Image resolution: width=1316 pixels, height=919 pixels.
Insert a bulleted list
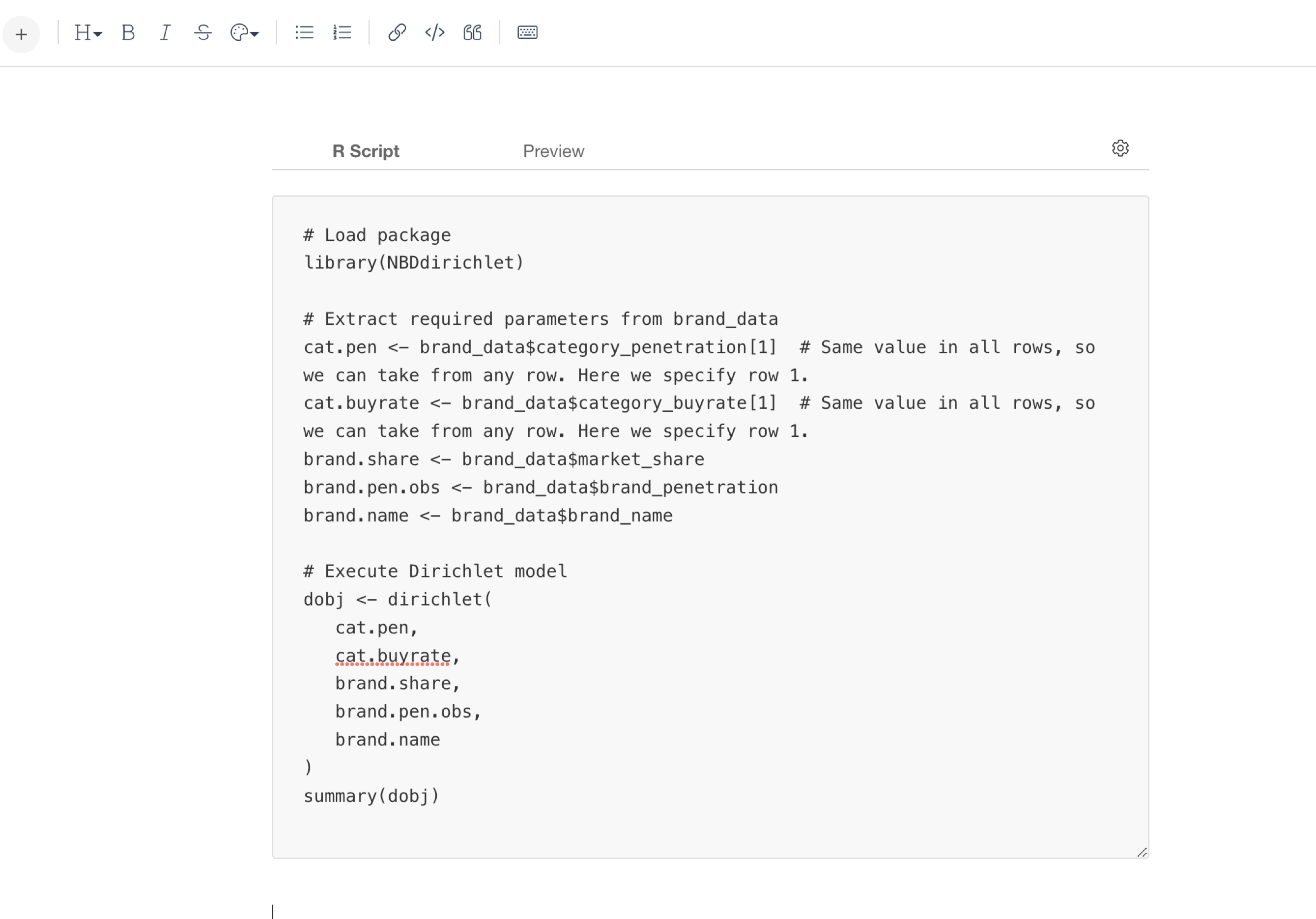(x=304, y=32)
